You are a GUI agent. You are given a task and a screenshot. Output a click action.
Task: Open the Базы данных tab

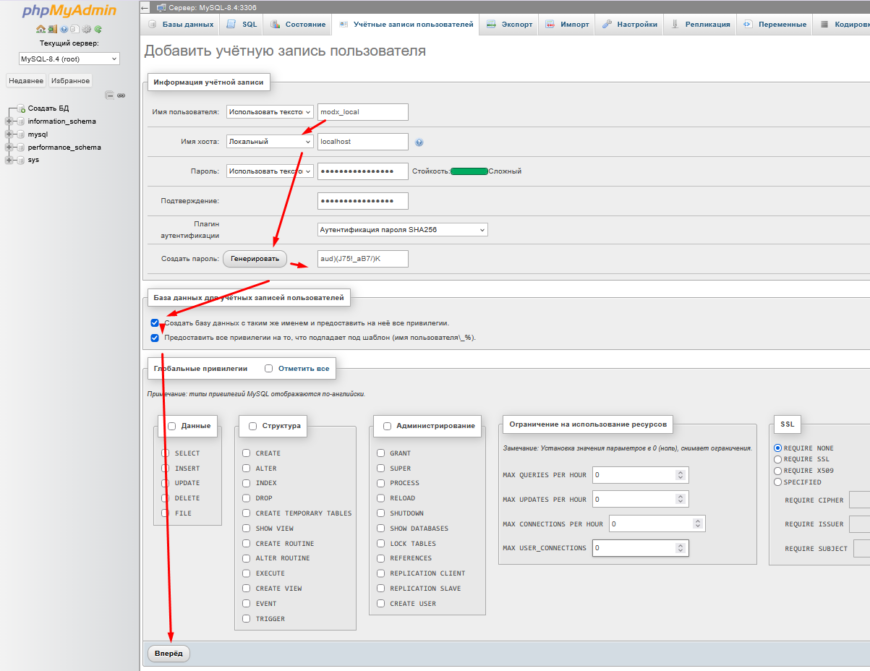coord(181,24)
